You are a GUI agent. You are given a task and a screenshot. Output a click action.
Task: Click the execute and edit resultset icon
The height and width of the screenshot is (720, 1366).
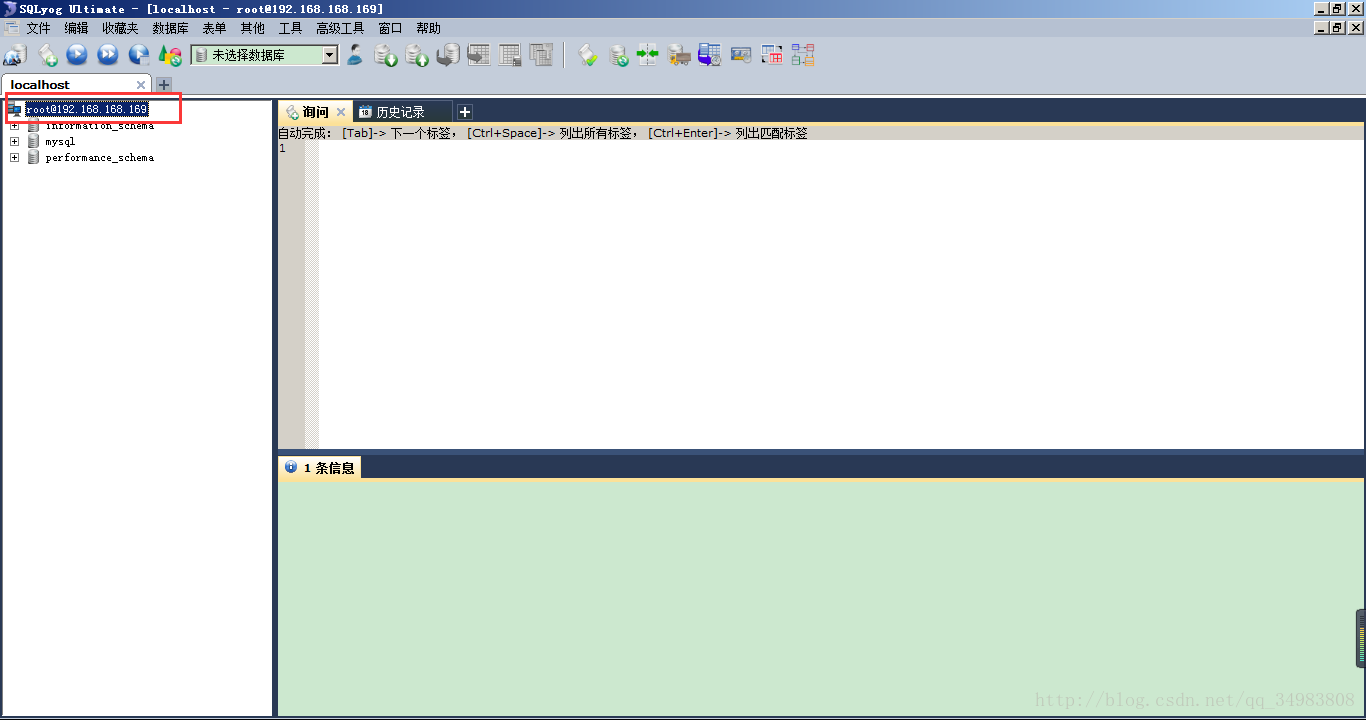(x=139, y=55)
